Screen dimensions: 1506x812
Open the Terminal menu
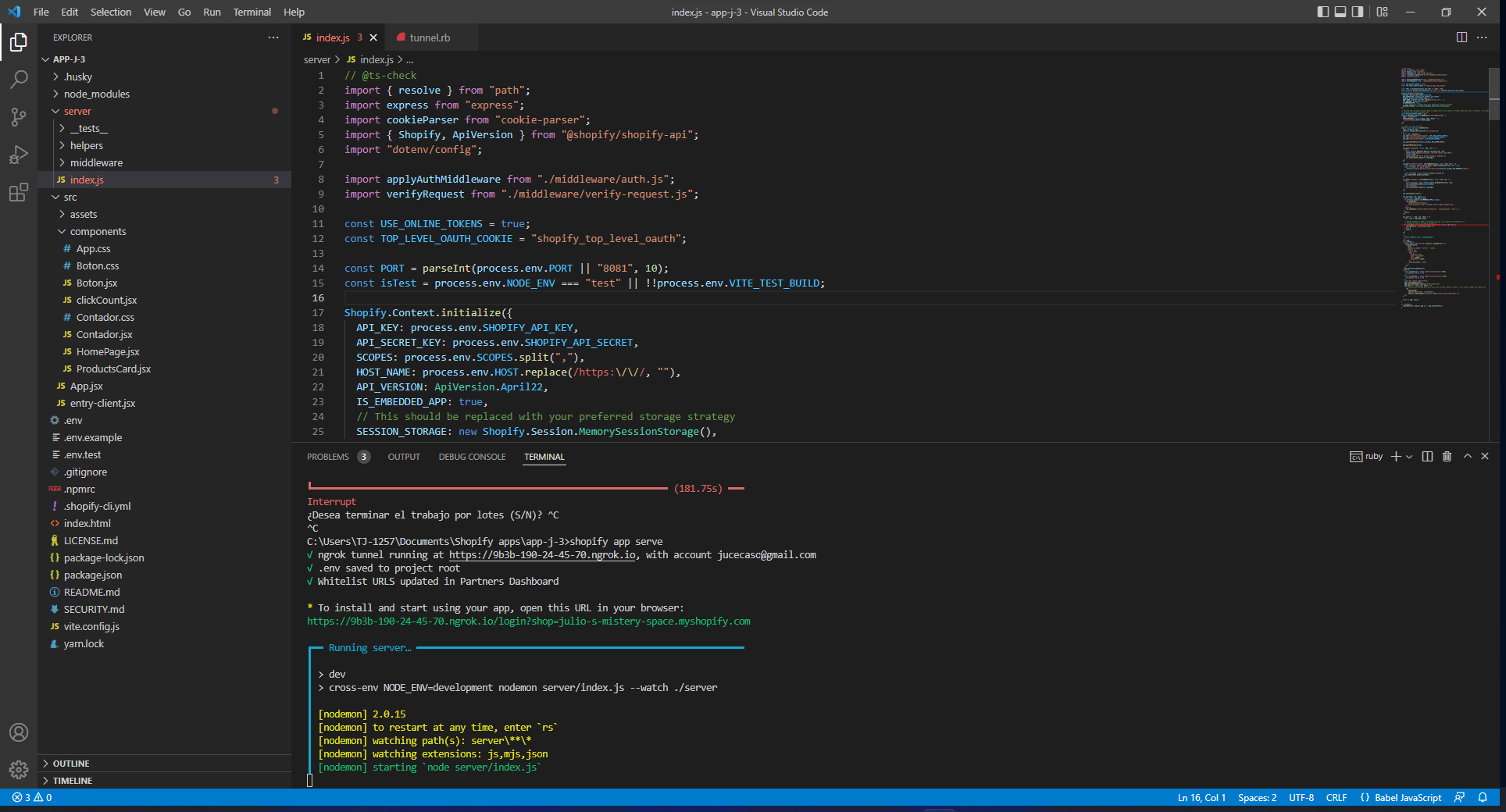click(x=252, y=12)
